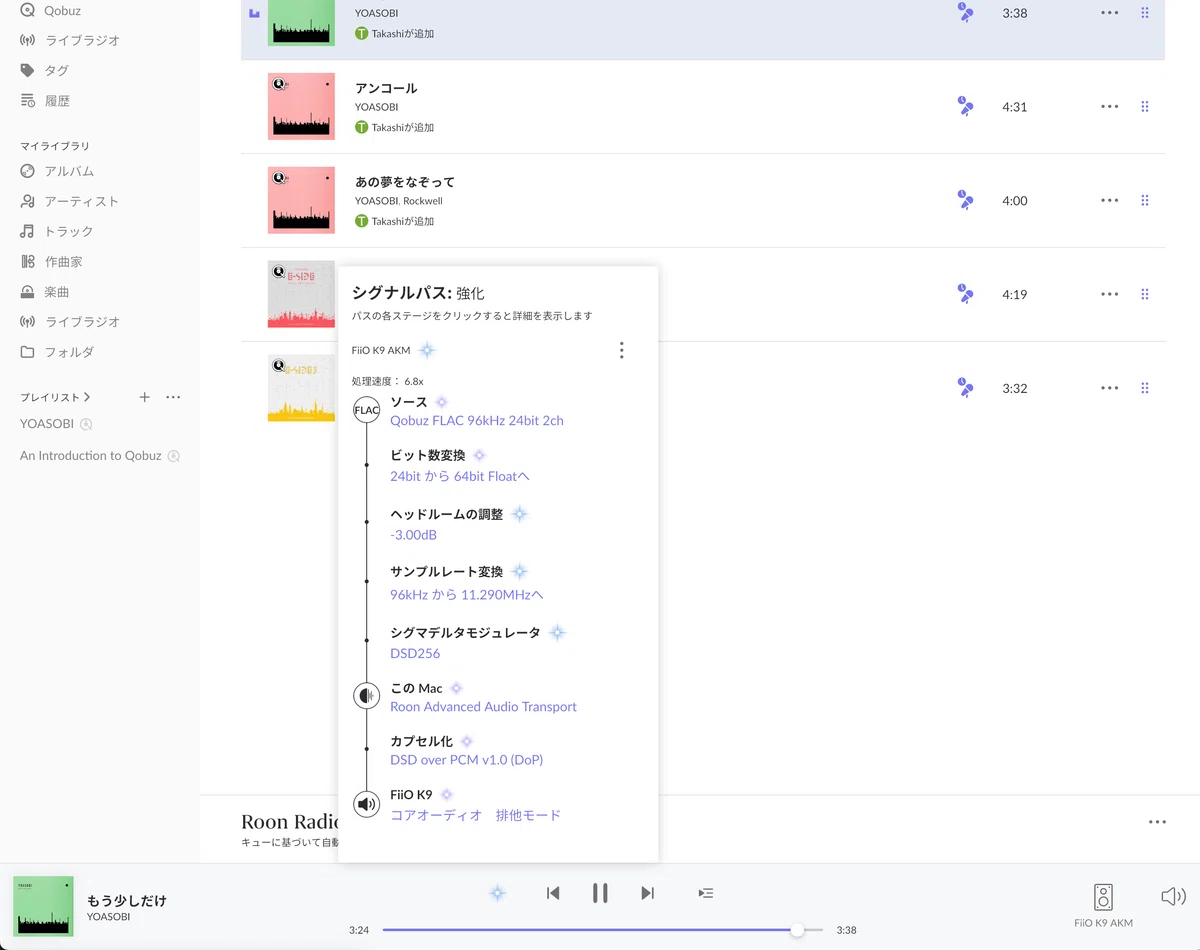Viewport: 1200px width, 950px height.
Task: Open フォルダ in the sidebar
Action: tap(57, 352)
